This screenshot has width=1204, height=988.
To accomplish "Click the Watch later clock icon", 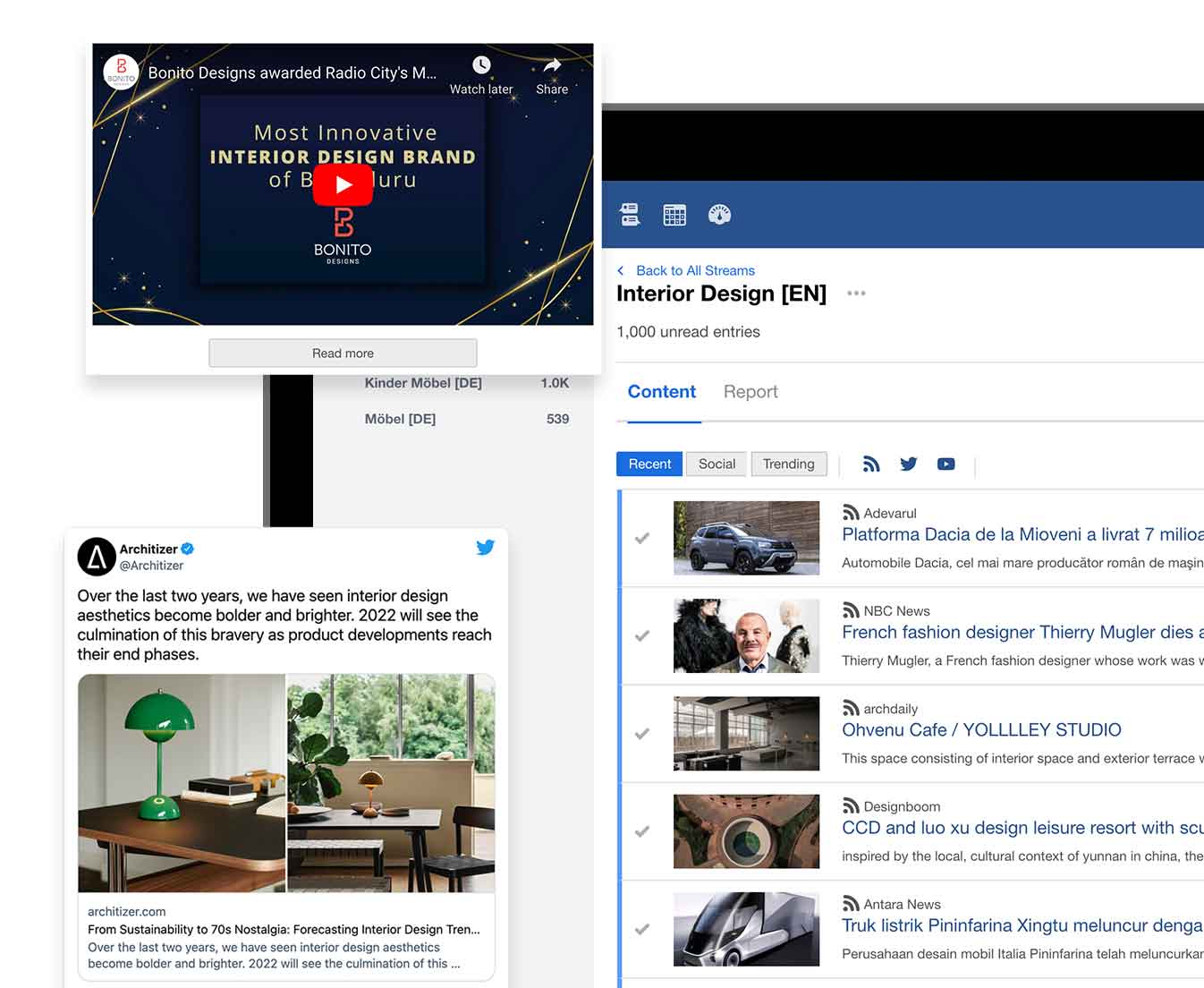I will click(x=481, y=65).
